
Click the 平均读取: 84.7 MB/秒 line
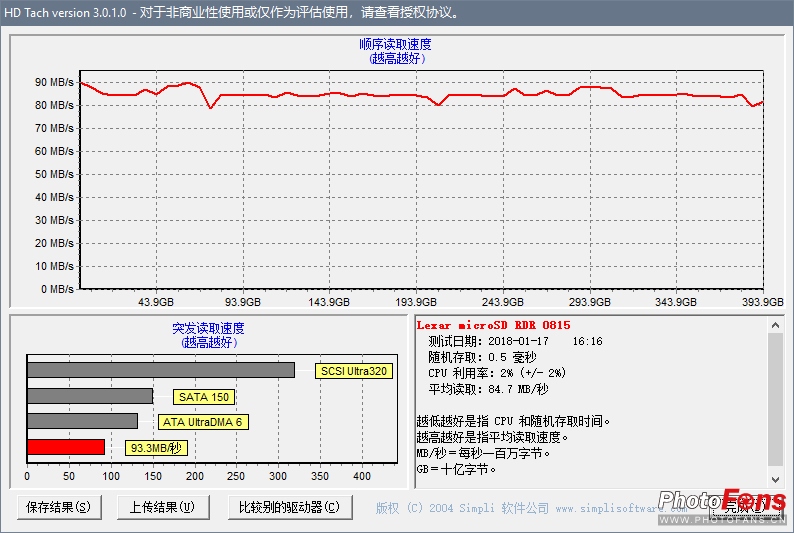[488, 389]
